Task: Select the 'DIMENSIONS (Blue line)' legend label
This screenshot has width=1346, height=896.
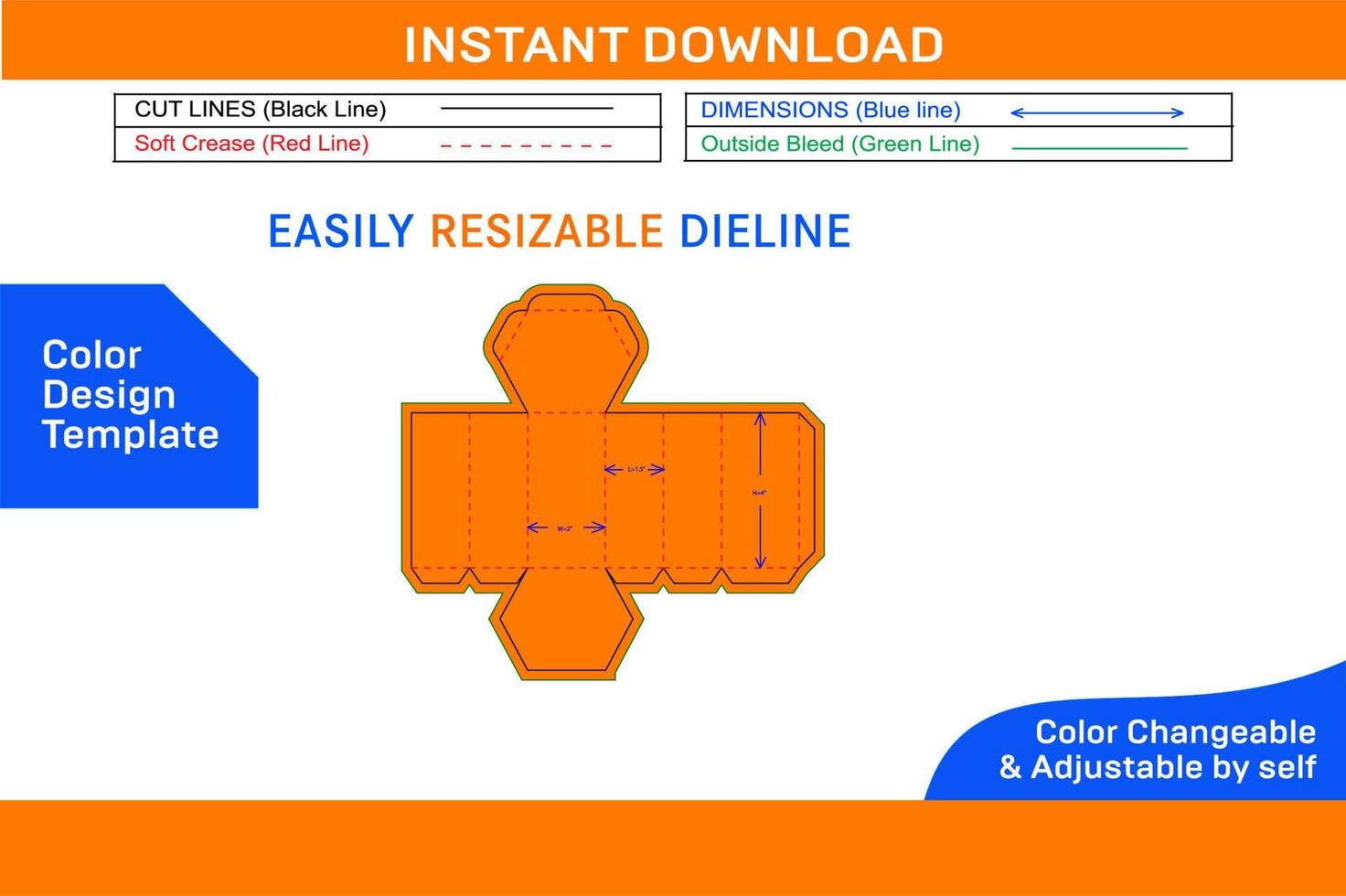Action: (830, 111)
